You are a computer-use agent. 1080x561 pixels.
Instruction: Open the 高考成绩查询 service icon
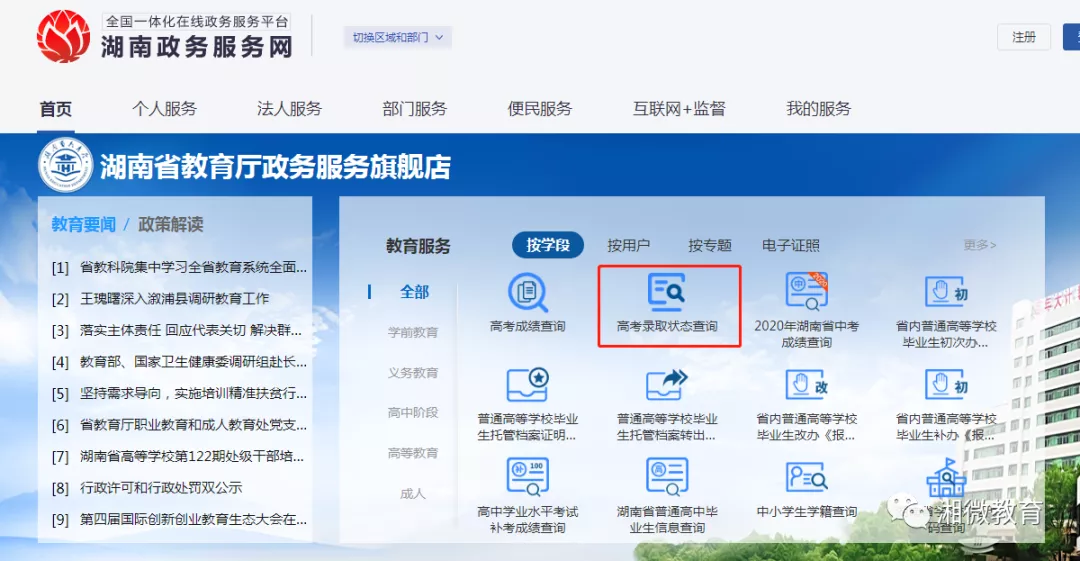pos(528,293)
